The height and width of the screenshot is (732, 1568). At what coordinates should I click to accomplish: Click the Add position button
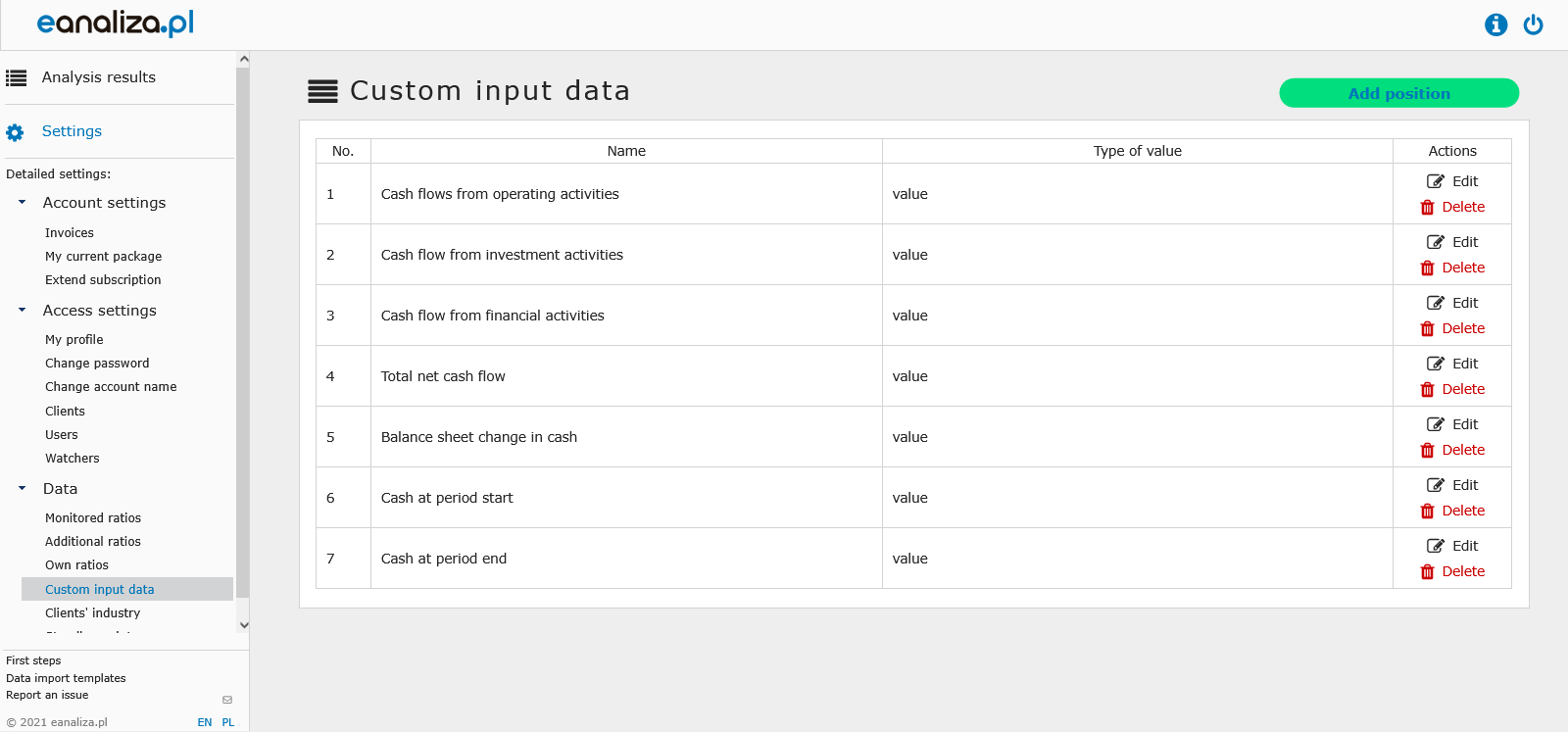tap(1399, 93)
